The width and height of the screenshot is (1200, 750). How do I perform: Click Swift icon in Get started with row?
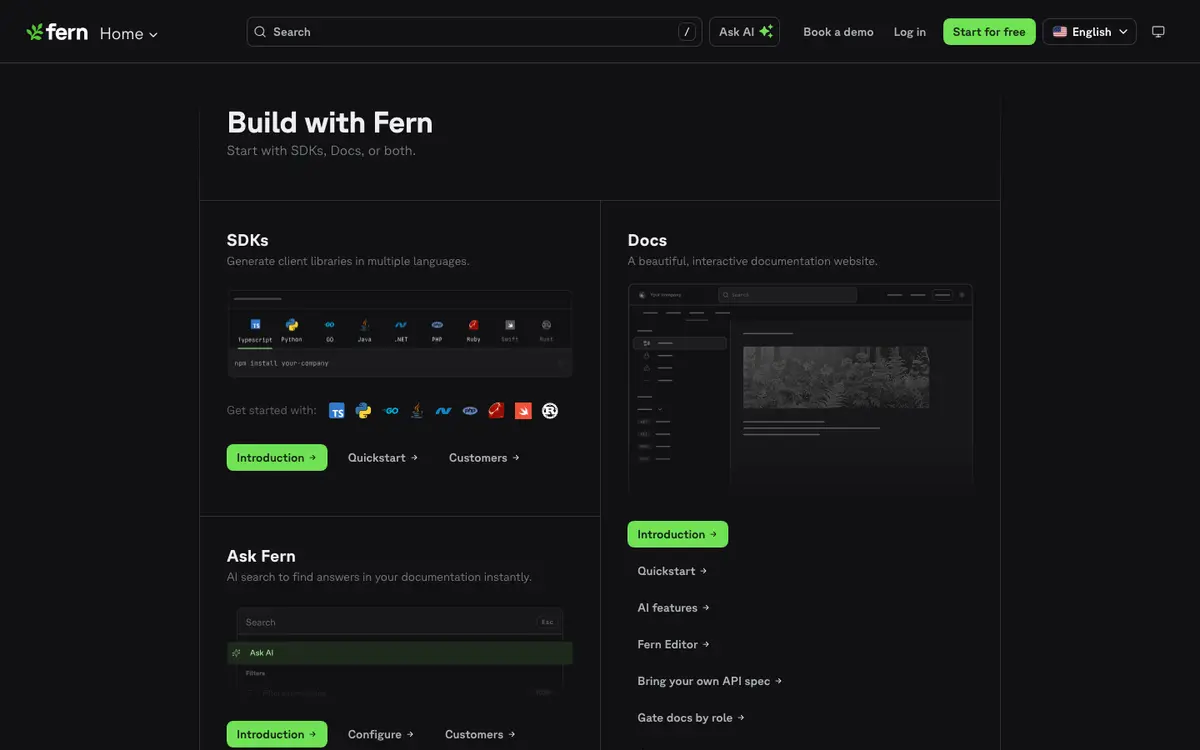tap(523, 411)
